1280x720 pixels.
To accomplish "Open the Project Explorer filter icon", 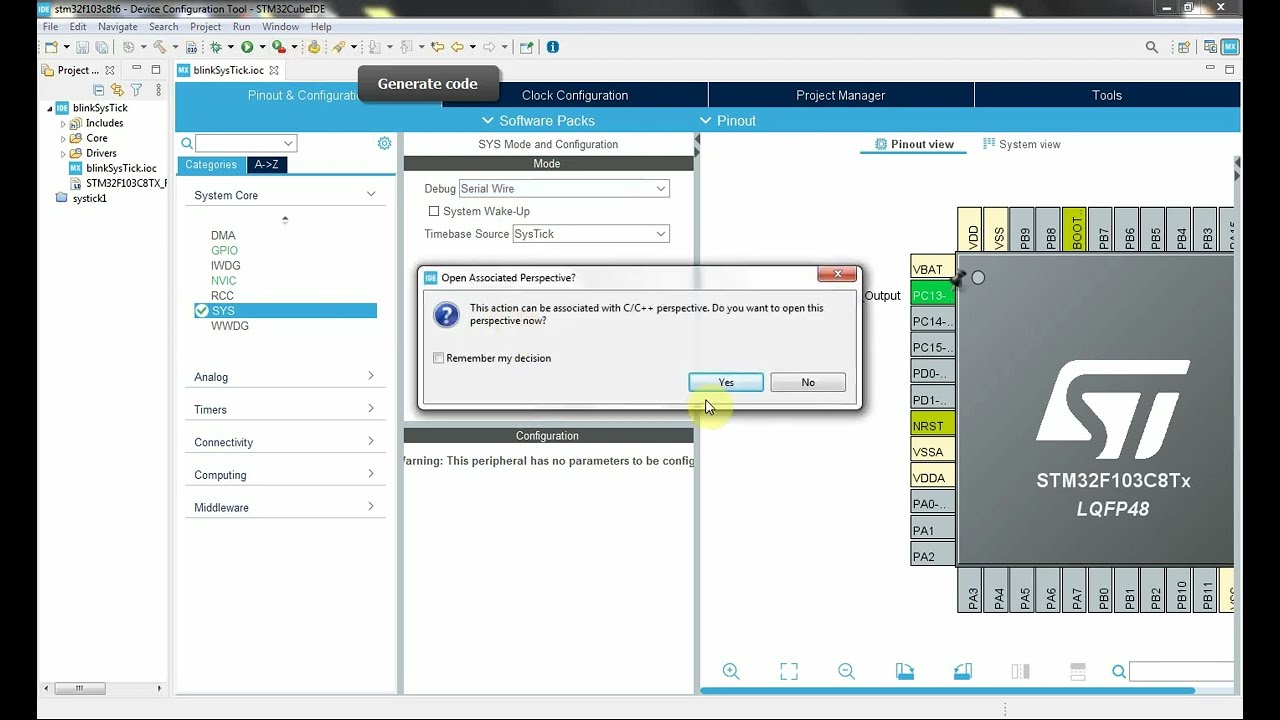I will pos(136,90).
